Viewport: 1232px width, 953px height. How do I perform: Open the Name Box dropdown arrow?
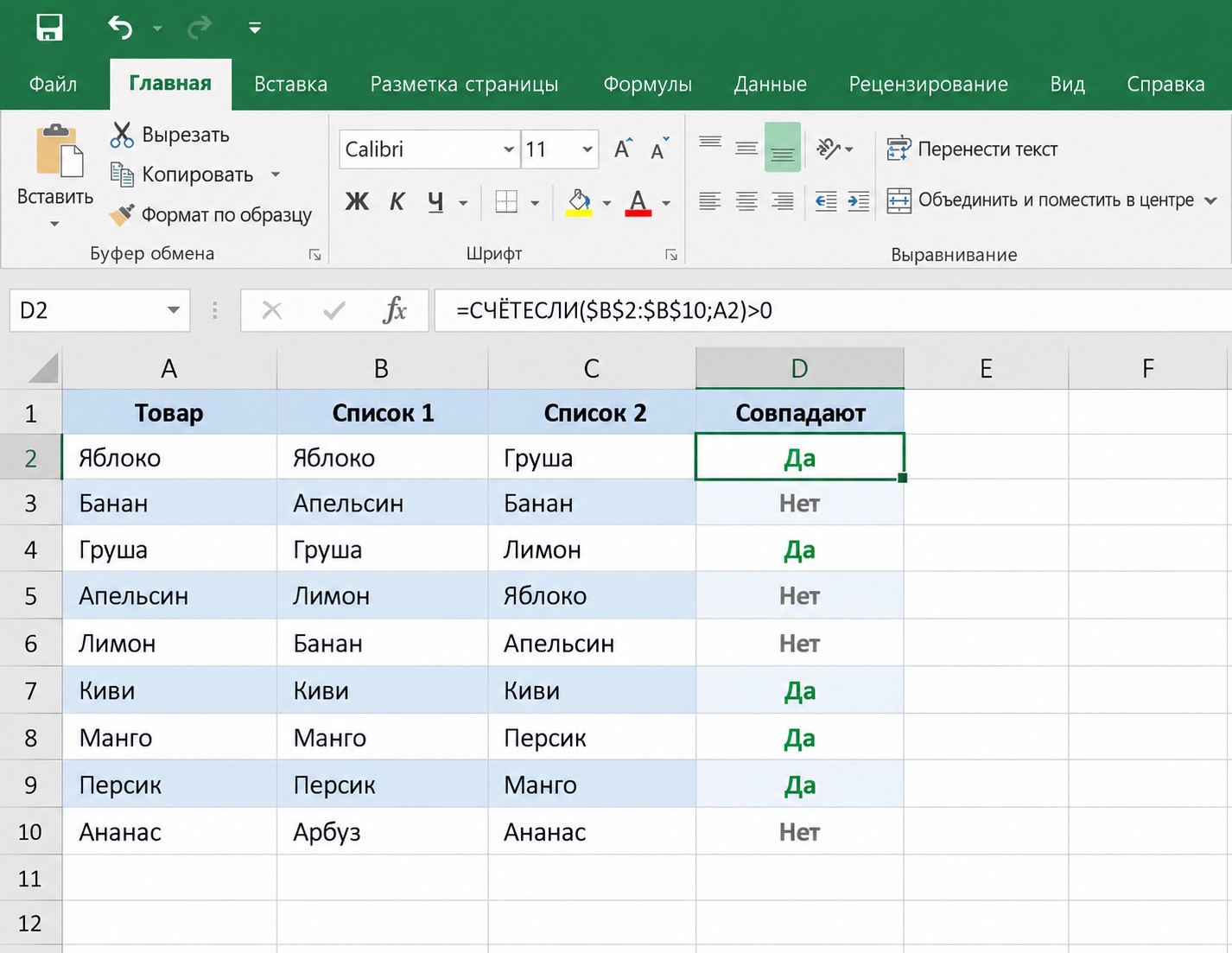[x=174, y=310]
